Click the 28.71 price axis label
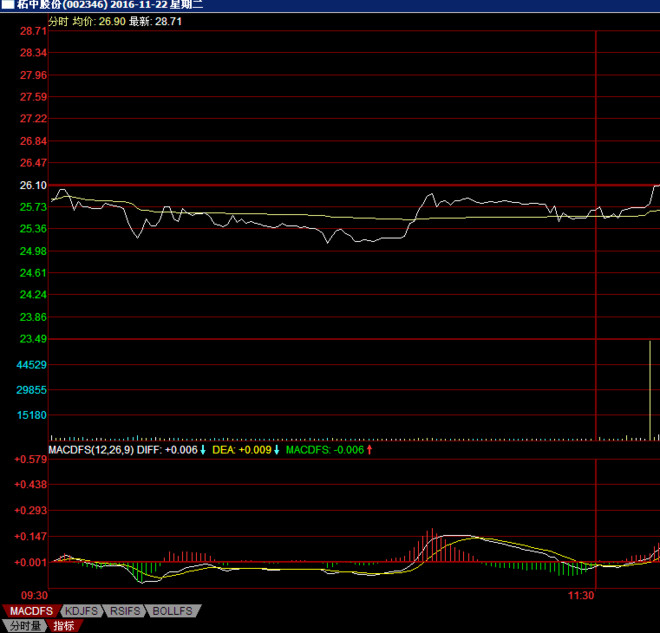The height and width of the screenshot is (633, 660). [33, 31]
